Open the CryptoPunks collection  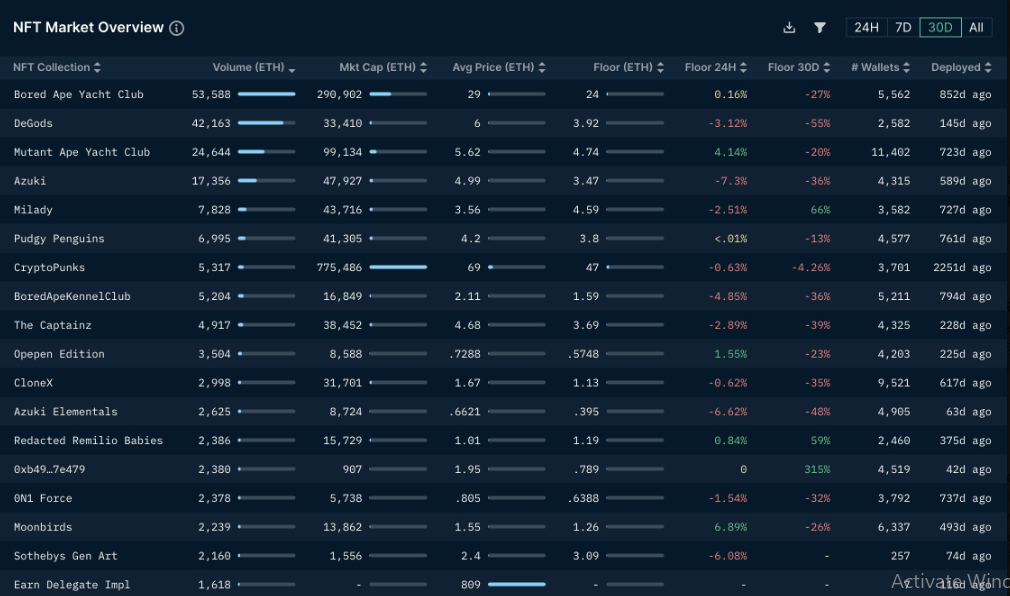[x=47, y=268]
